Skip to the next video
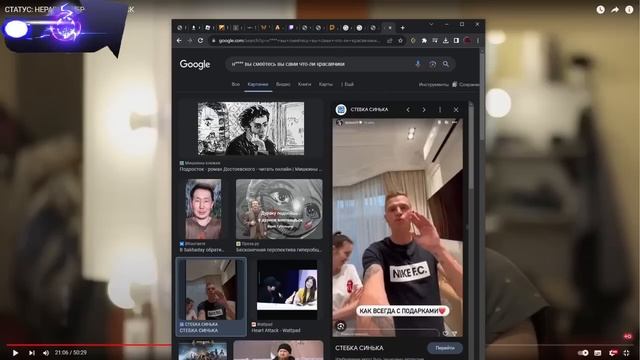This screenshot has width=640, height=360. click(31, 353)
